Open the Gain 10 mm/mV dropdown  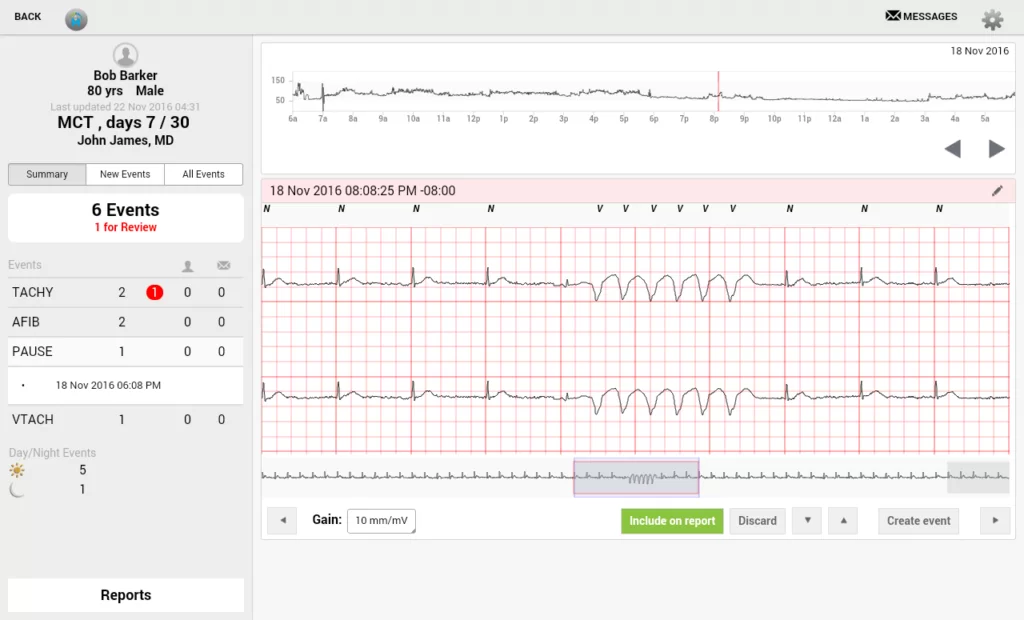click(x=381, y=521)
